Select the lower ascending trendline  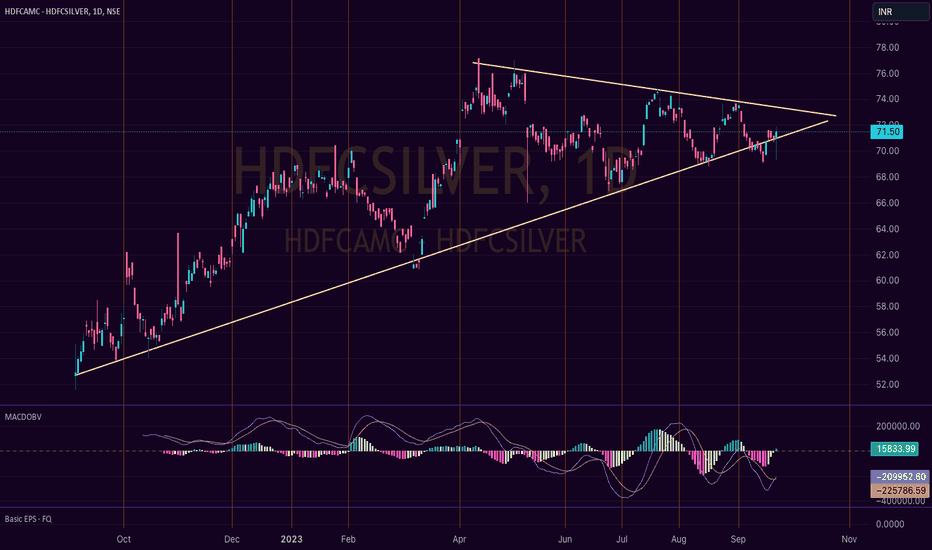click(452, 248)
